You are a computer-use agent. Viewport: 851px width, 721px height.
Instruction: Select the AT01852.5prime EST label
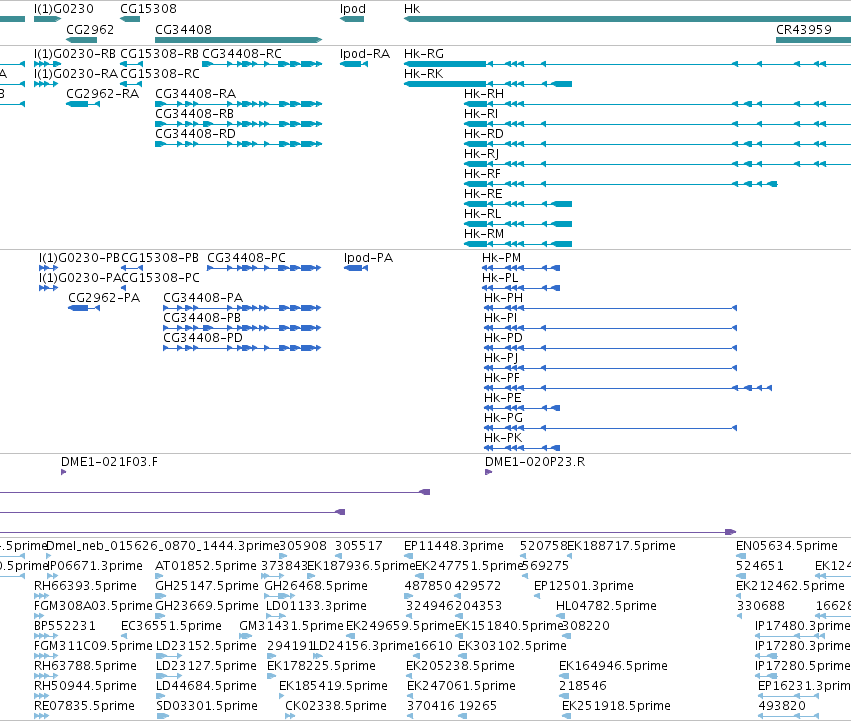206,566
